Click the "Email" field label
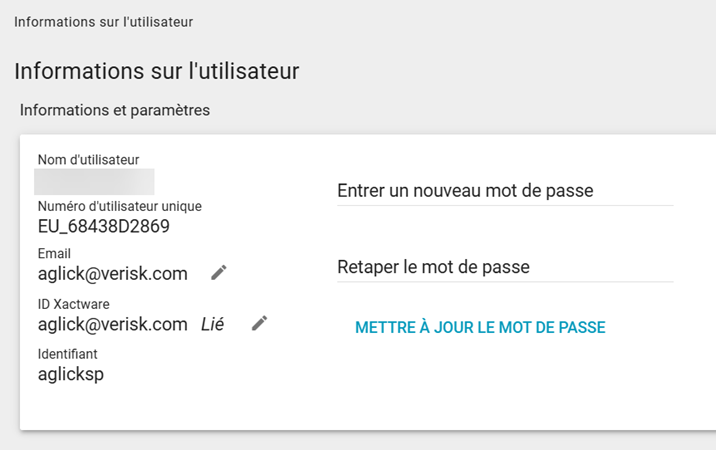Viewport: 716px width, 450px height. pos(54,254)
